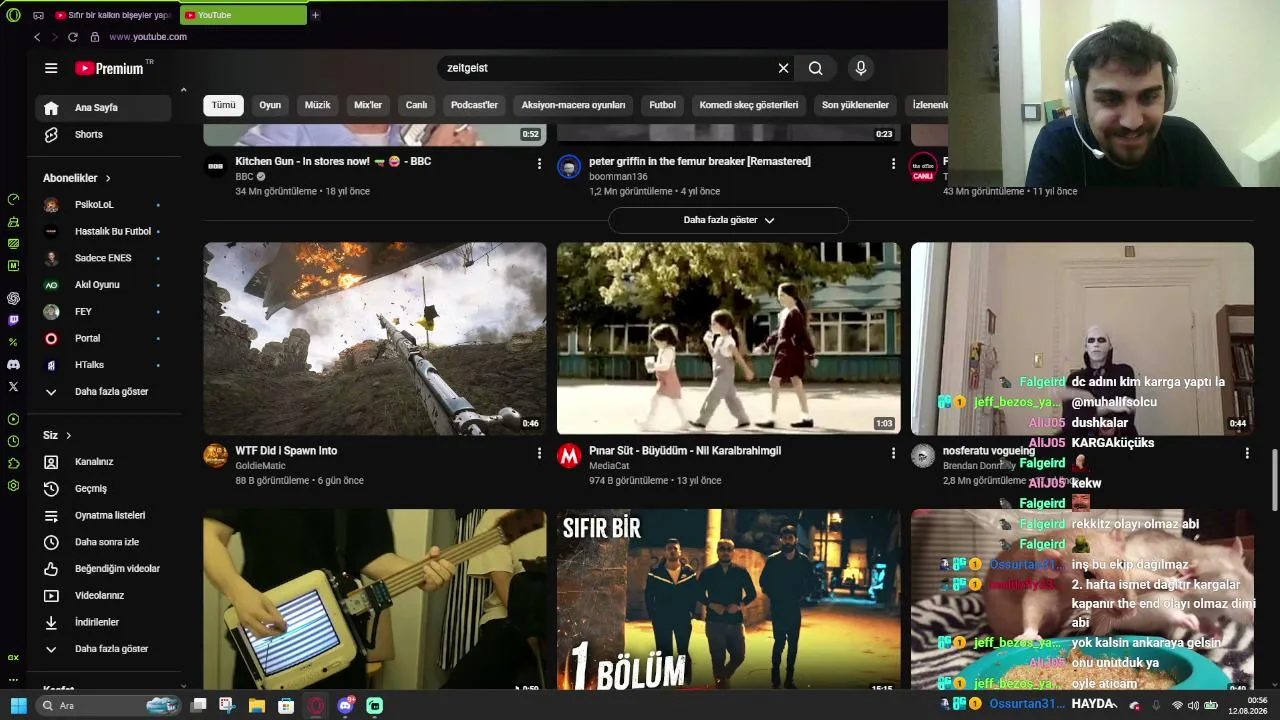Open GX Control speedometer in sidebar
Image resolution: width=1280 pixels, height=720 pixels.
(13, 199)
